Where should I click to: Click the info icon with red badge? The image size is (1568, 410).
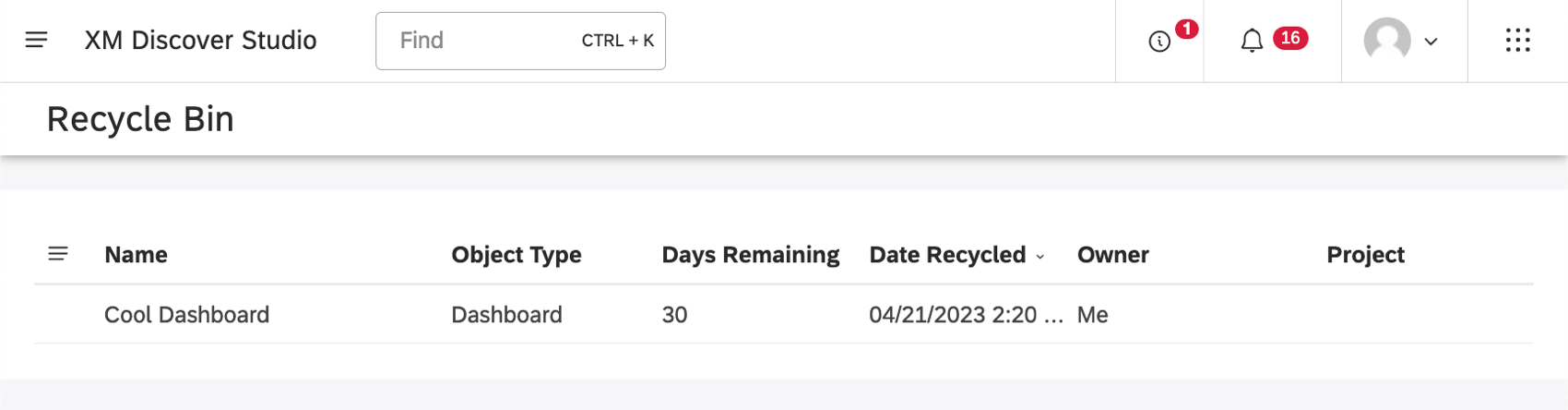tap(1159, 42)
